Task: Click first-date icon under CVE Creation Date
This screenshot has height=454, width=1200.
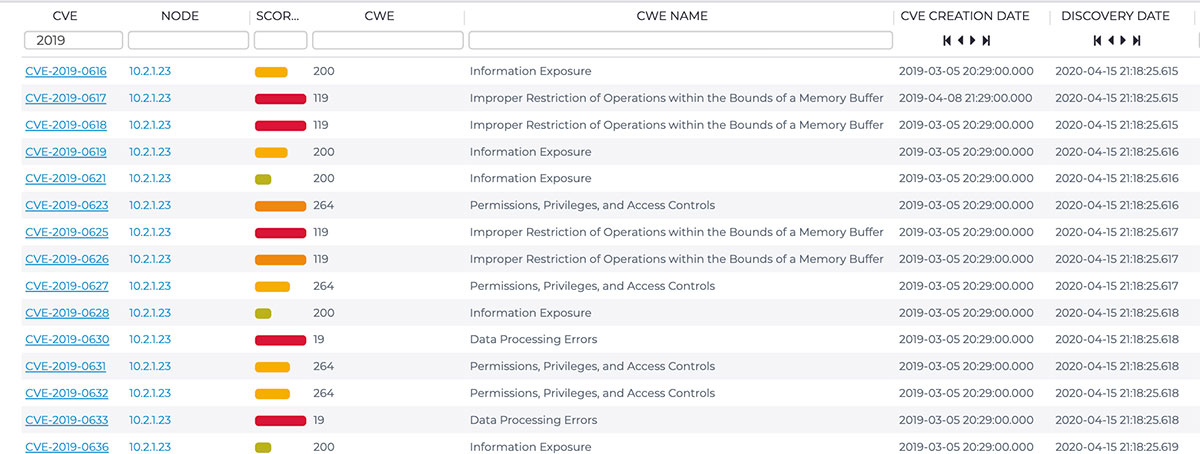Action: coord(947,41)
